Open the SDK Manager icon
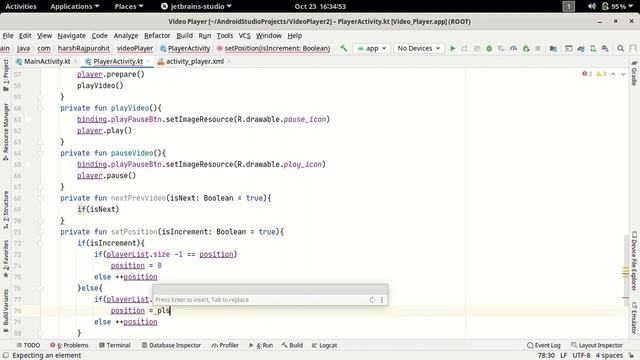640x360 pixels. [x=605, y=48]
